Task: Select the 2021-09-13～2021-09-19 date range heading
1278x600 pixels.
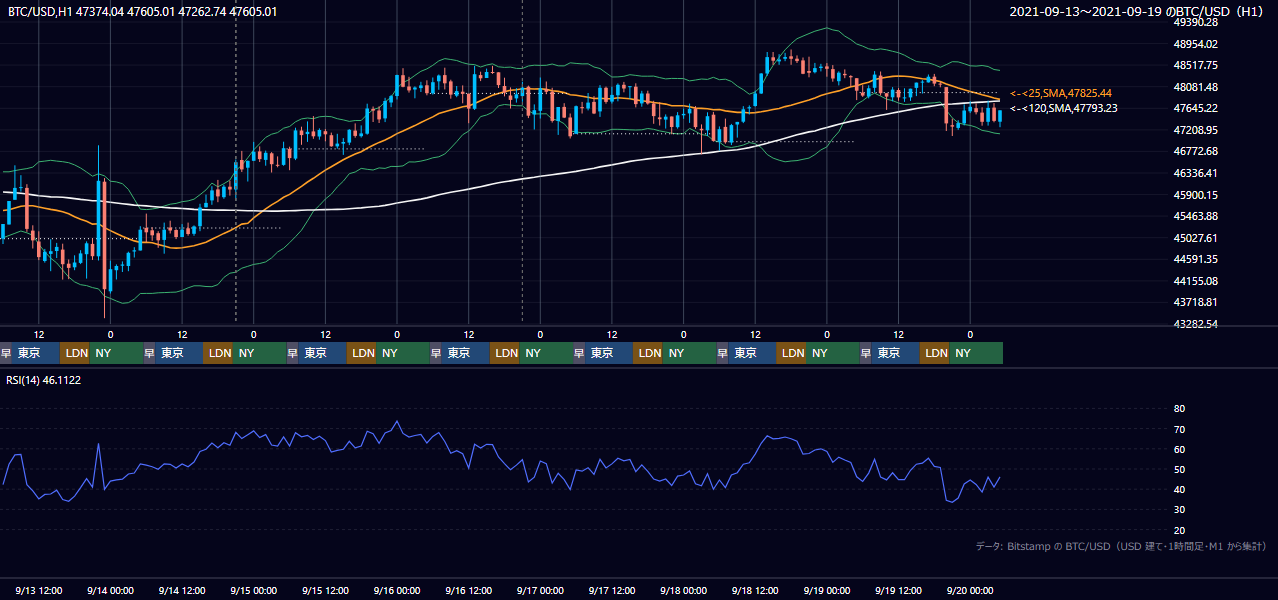Action: (1137, 12)
